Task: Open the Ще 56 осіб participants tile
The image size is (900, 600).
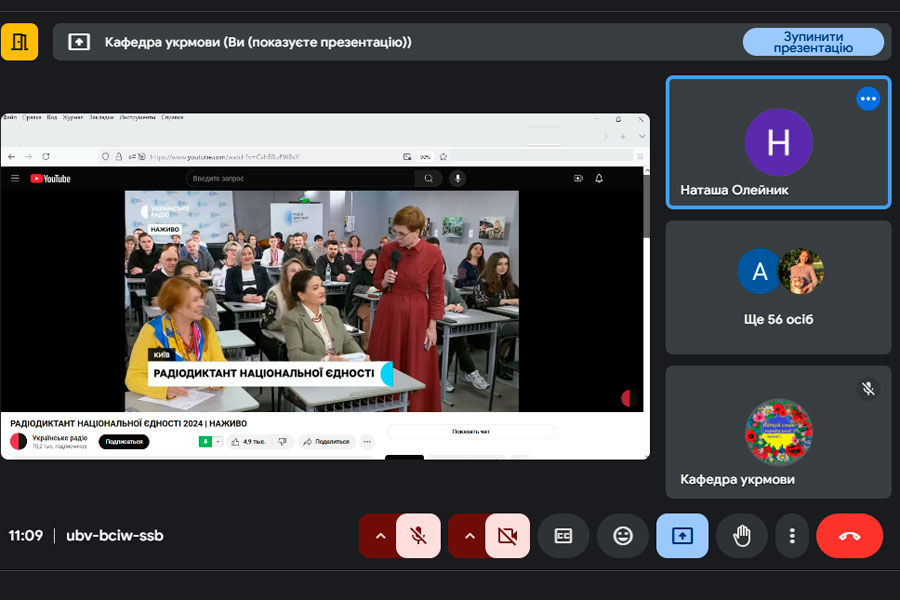Action: (x=778, y=288)
